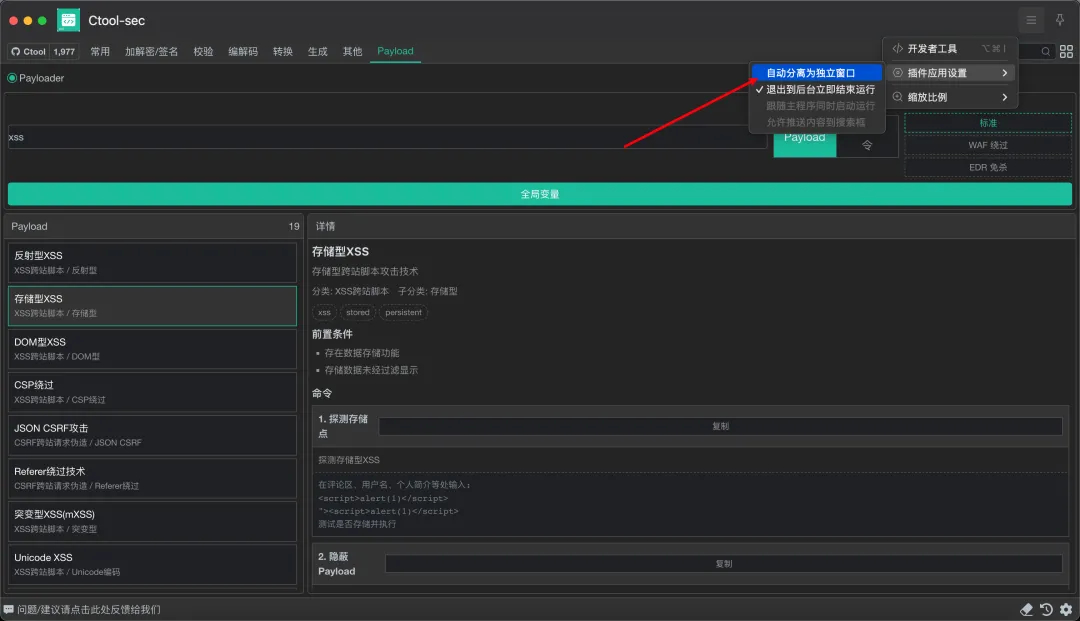The image size is (1080, 621).
Task: Select the Payloader radio button
Action: pos(12,78)
